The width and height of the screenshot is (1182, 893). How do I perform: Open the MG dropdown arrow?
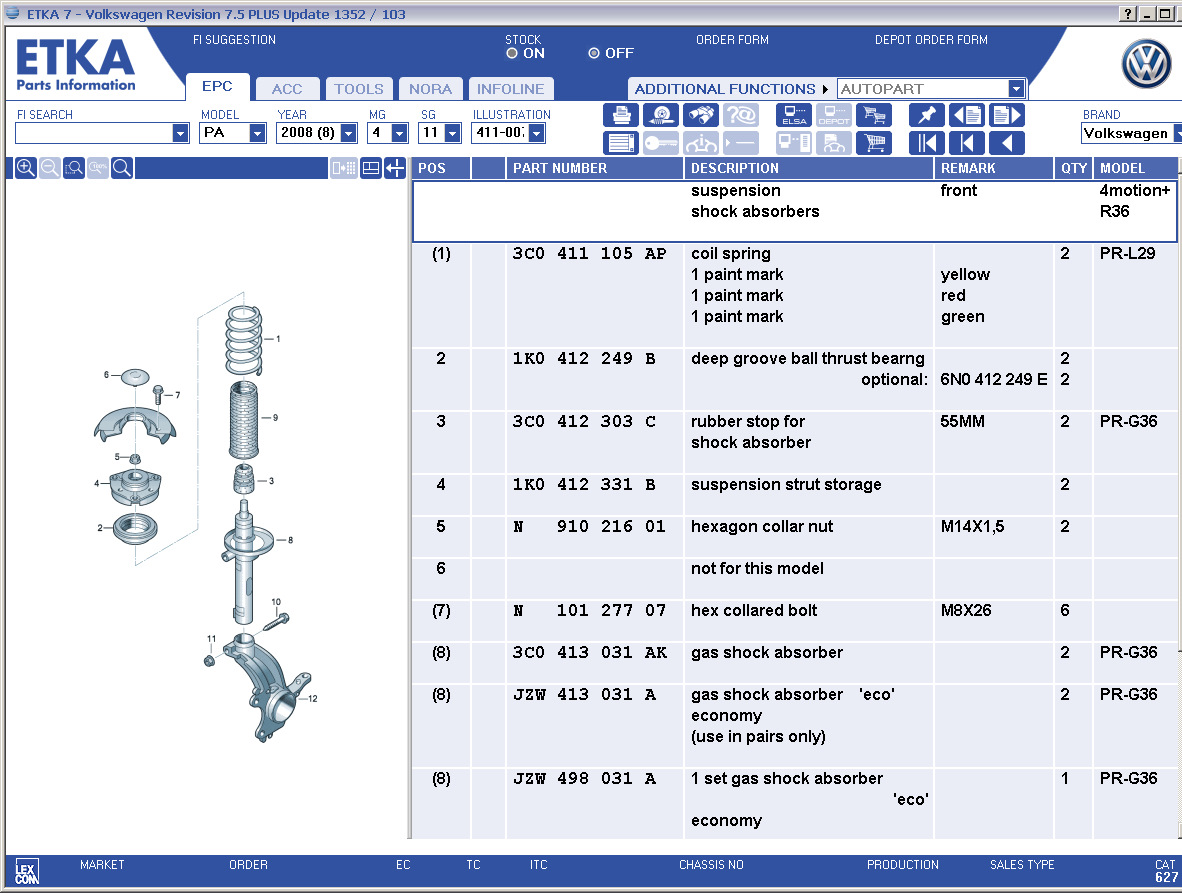pos(400,133)
